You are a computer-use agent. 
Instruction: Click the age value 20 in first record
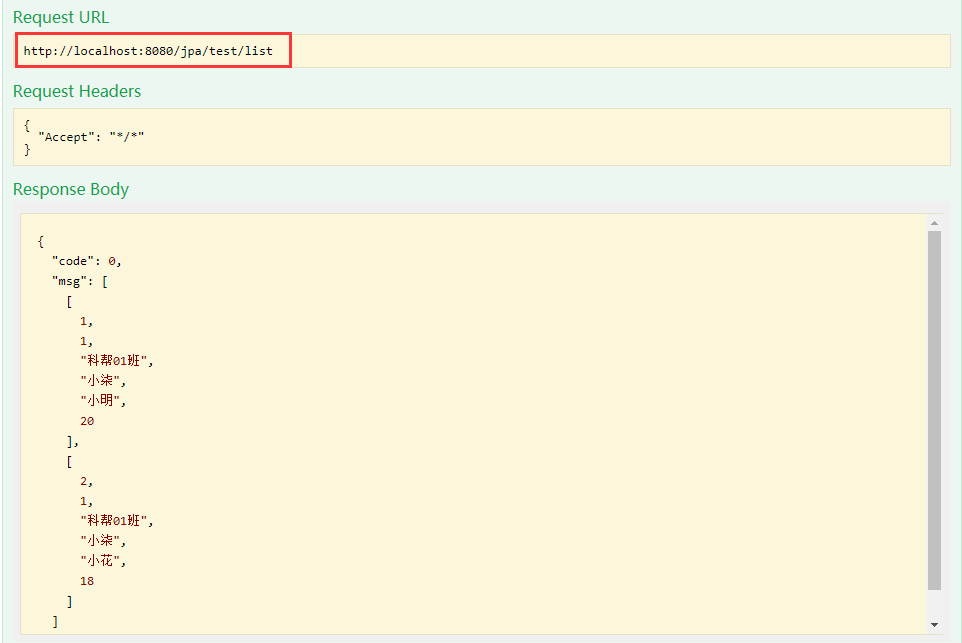[x=87, y=420]
